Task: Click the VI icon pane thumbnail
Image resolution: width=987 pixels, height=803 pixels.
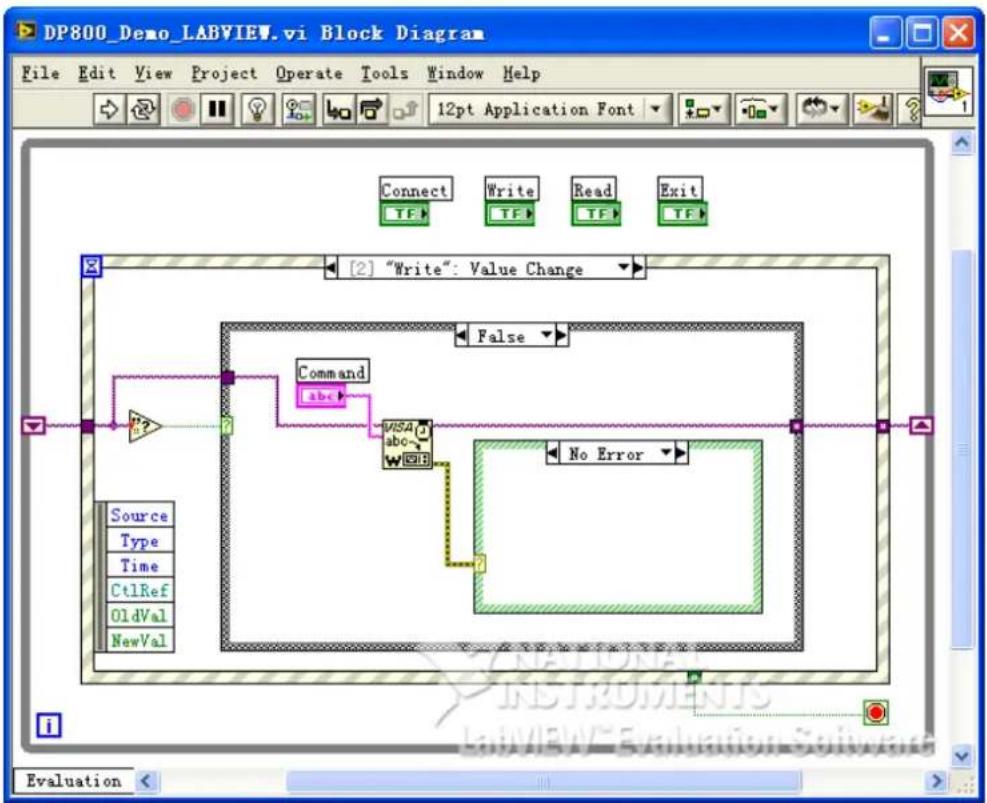Action: click(949, 92)
